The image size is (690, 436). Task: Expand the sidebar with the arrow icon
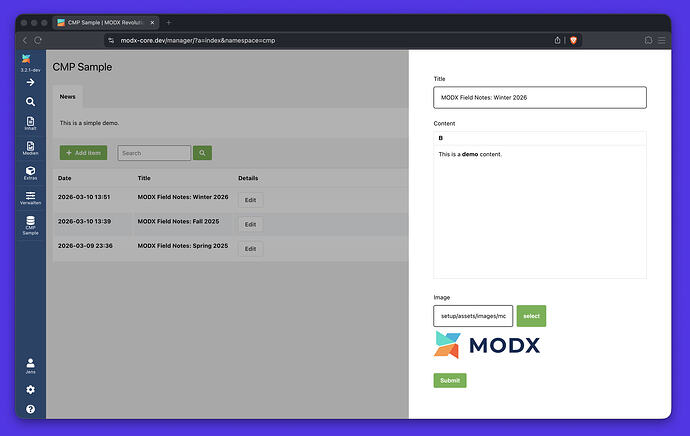point(30,82)
